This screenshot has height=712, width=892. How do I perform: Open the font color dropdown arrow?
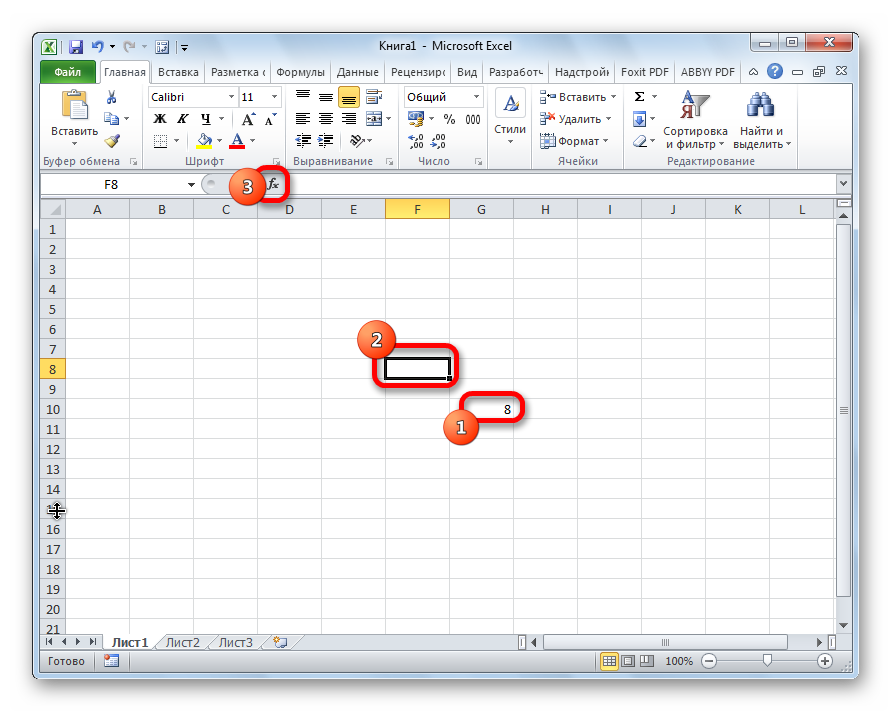click(253, 140)
